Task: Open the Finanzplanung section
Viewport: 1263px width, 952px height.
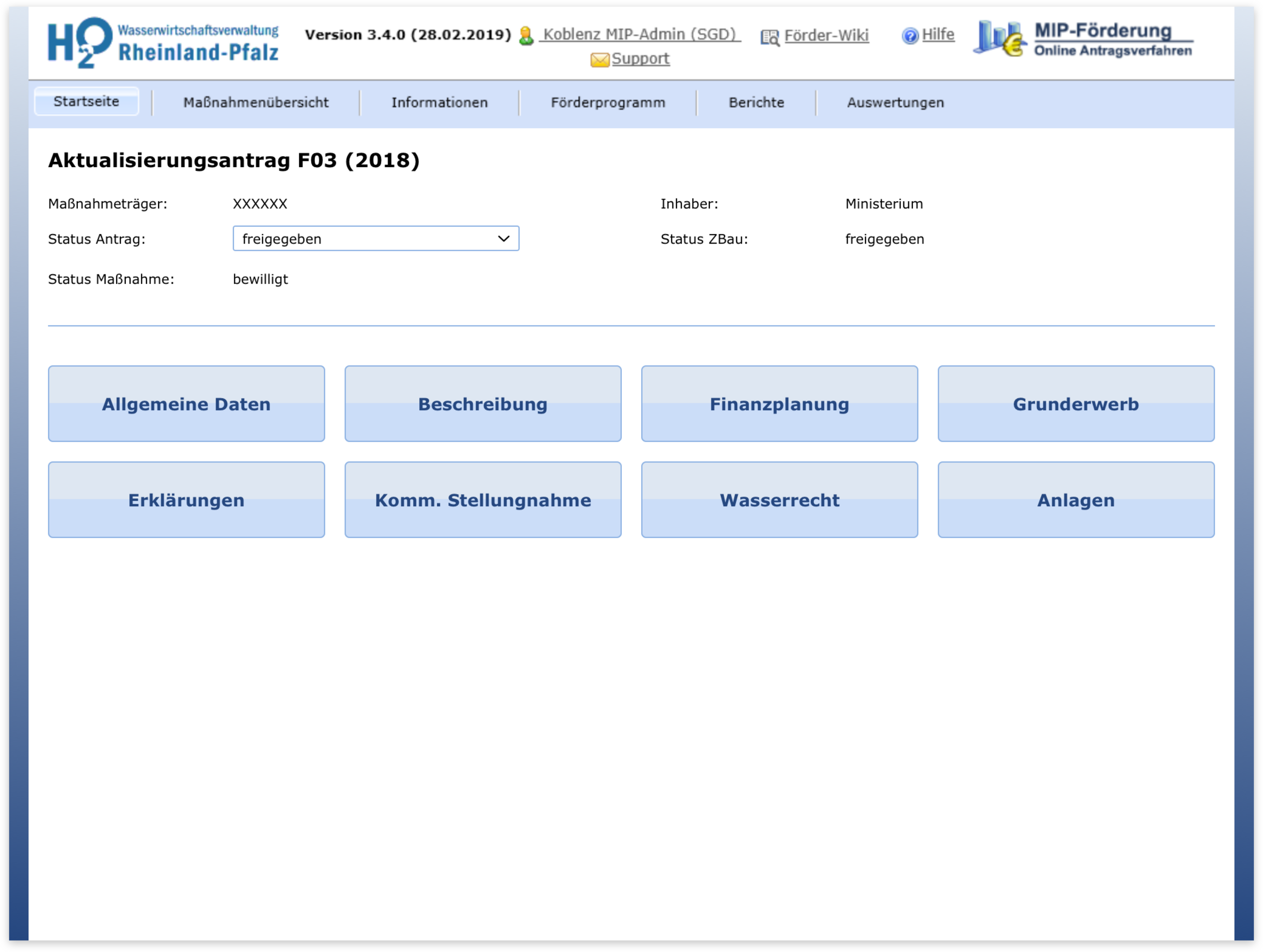Action: pos(779,404)
